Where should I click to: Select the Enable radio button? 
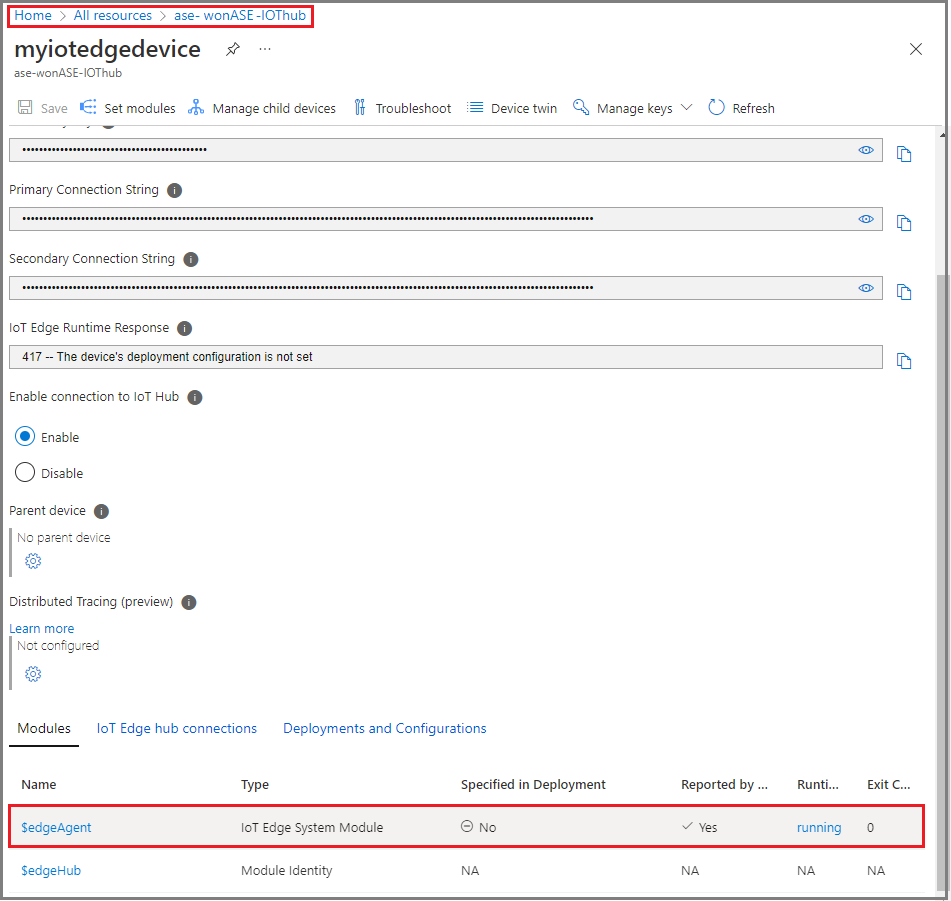pos(26,437)
